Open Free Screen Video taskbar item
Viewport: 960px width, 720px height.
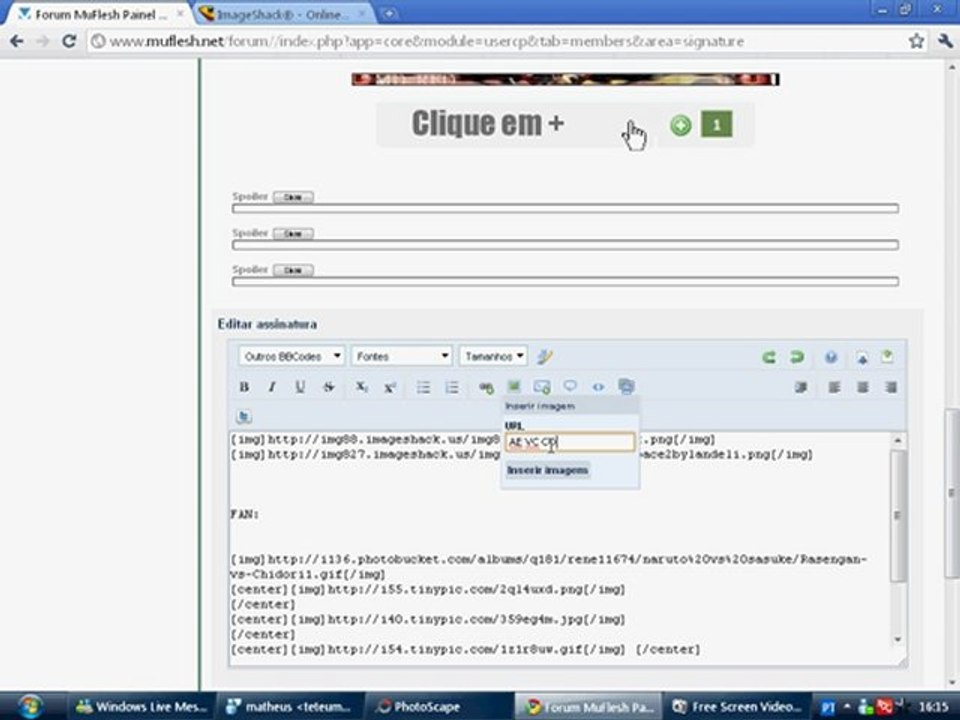pyautogui.click(x=738, y=707)
